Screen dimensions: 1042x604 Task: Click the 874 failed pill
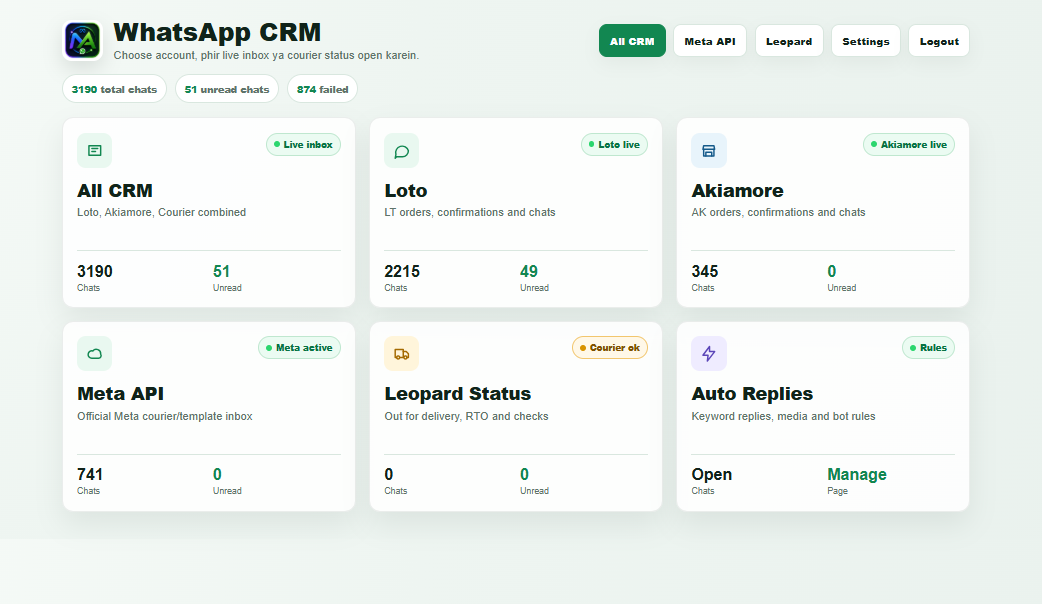[322, 89]
